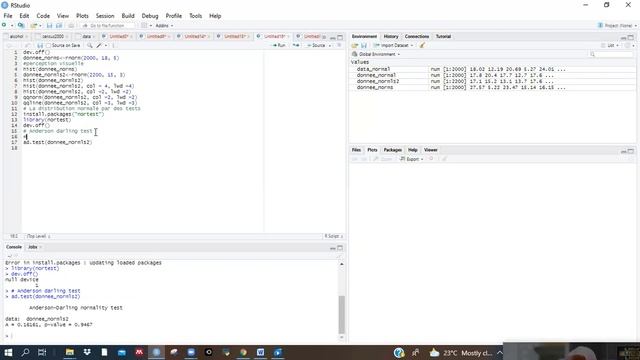Click the data_normal variable row

(493, 69)
